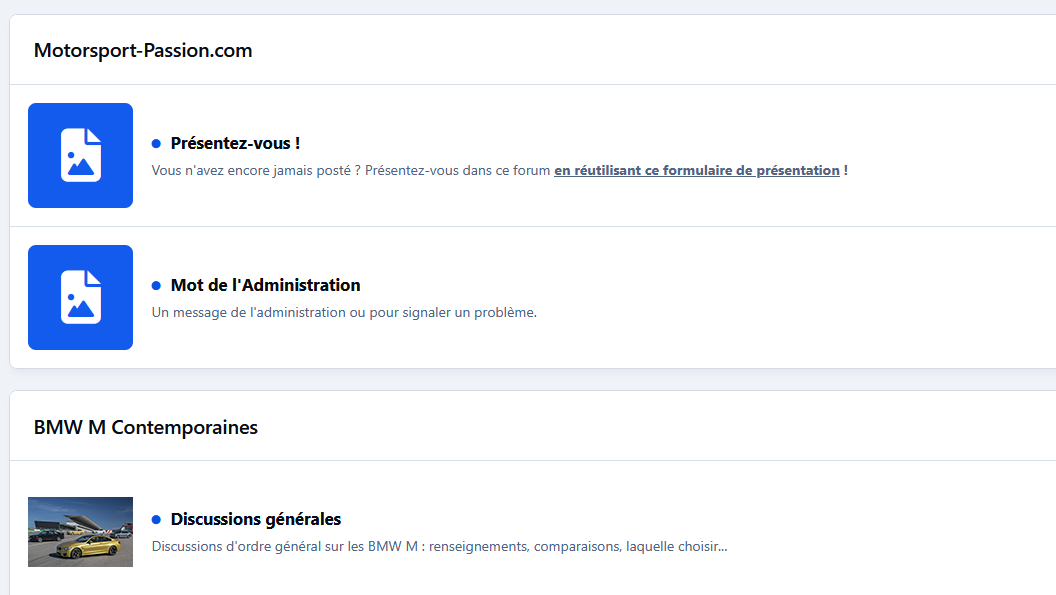
Task: Click the Mot de l'Administration image placeholder icon
Action: click(80, 297)
